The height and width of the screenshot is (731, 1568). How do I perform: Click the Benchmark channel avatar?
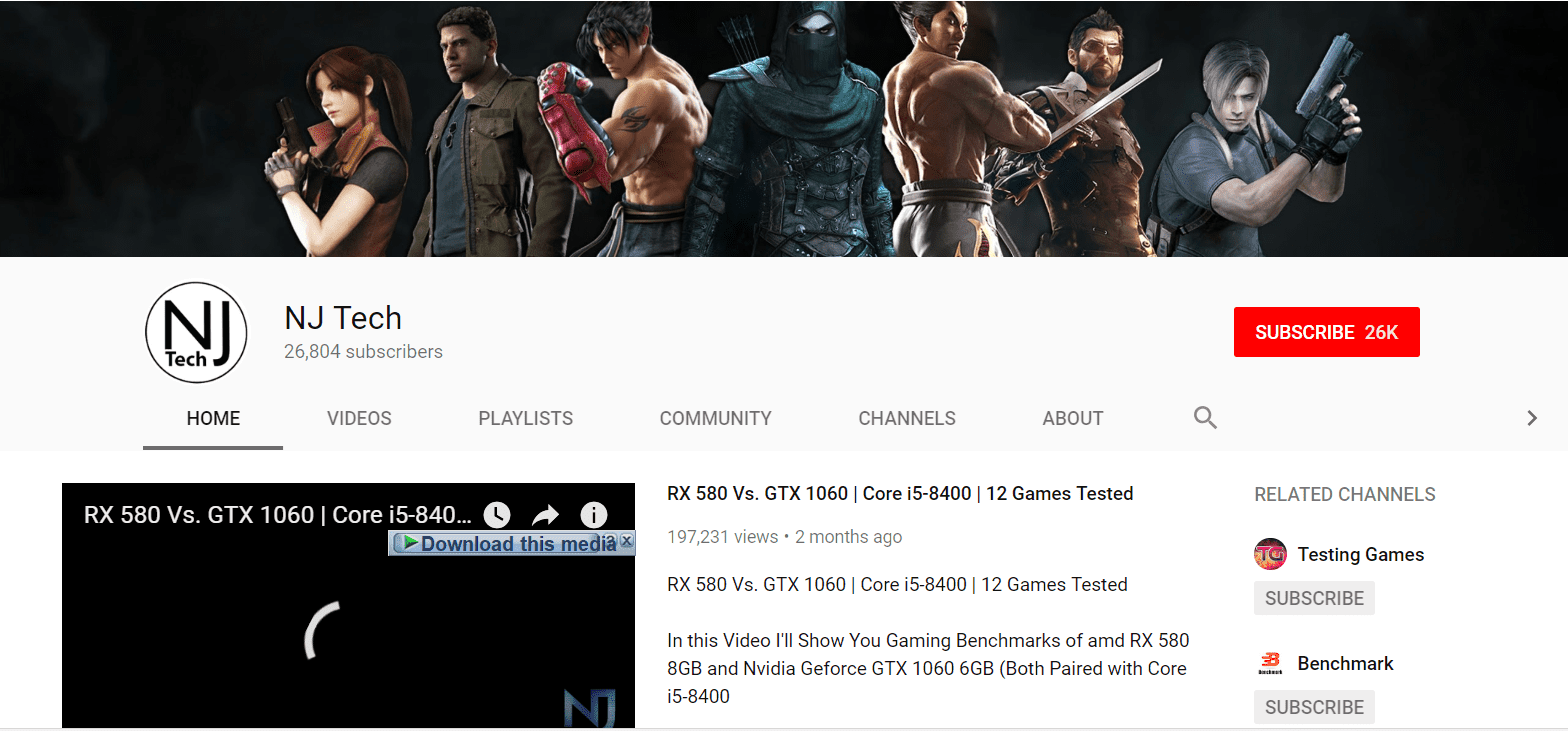[1270, 663]
